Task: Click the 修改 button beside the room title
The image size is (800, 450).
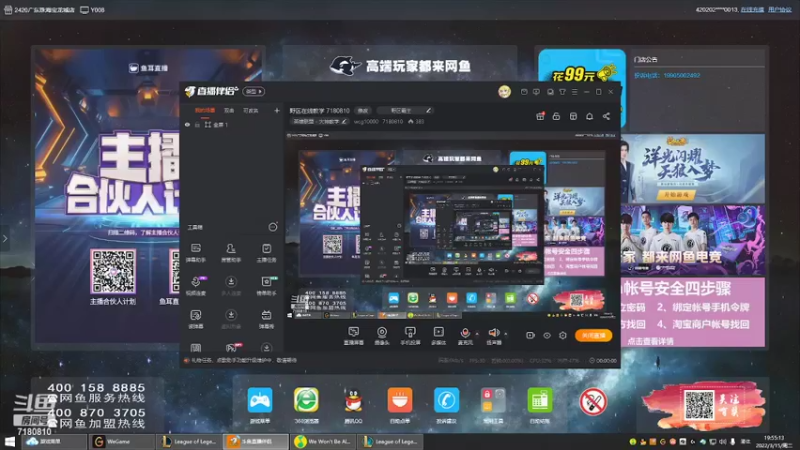Action: pyautogui.click(x=363, y=110)
